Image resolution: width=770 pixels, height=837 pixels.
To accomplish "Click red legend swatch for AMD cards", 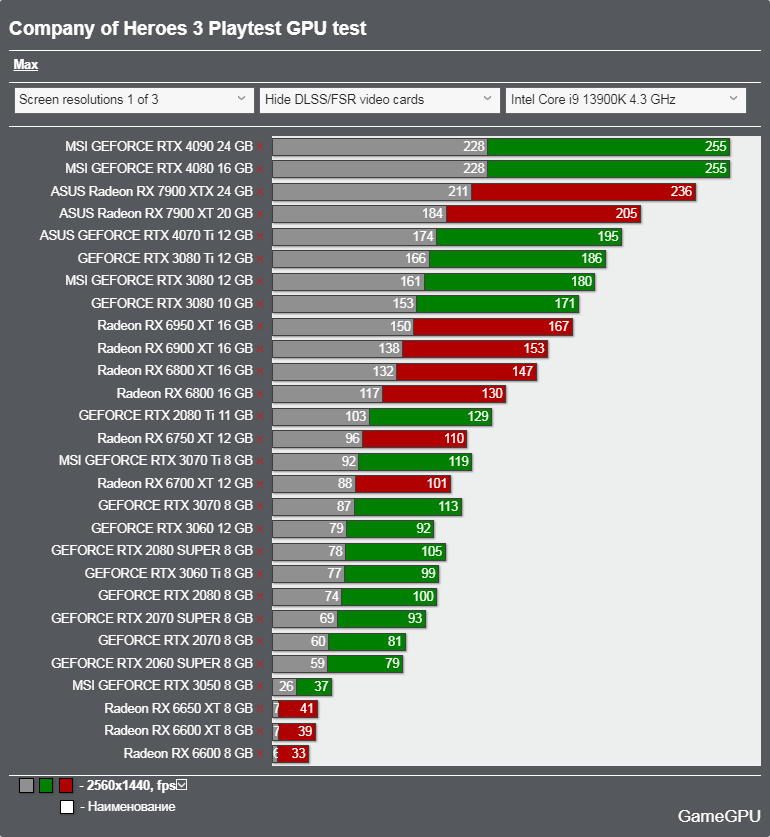I will point(66,786).
